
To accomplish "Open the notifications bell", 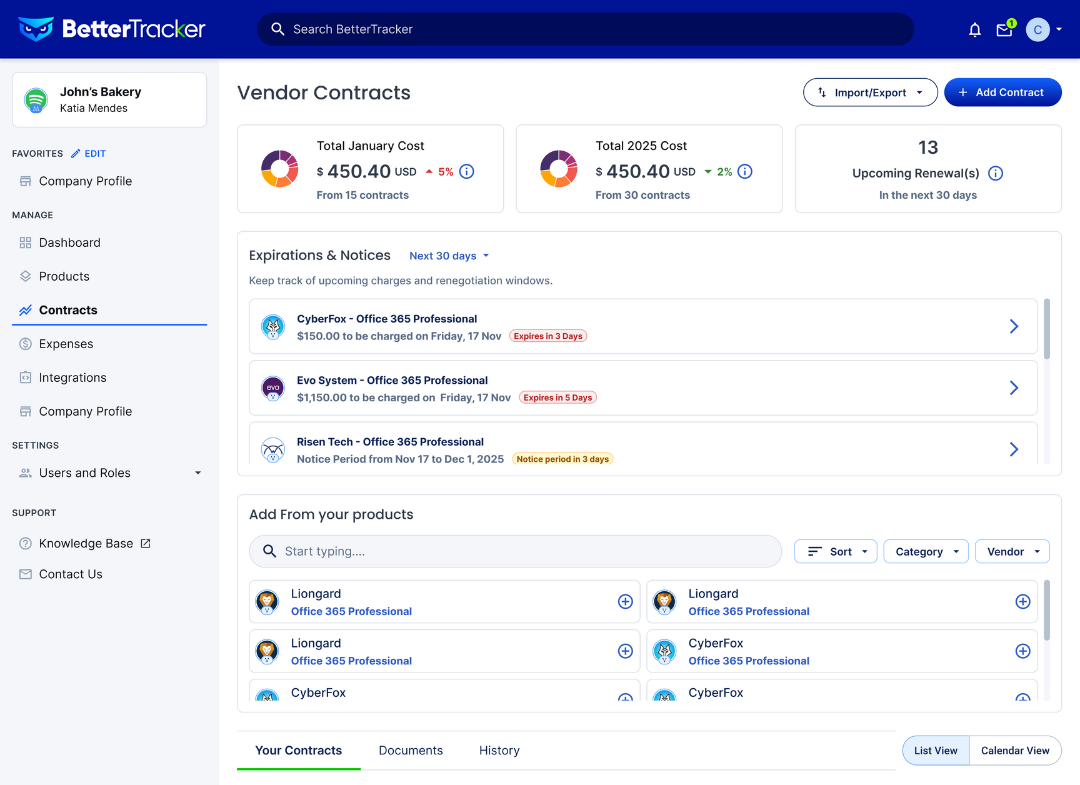I will click(975, 30).
